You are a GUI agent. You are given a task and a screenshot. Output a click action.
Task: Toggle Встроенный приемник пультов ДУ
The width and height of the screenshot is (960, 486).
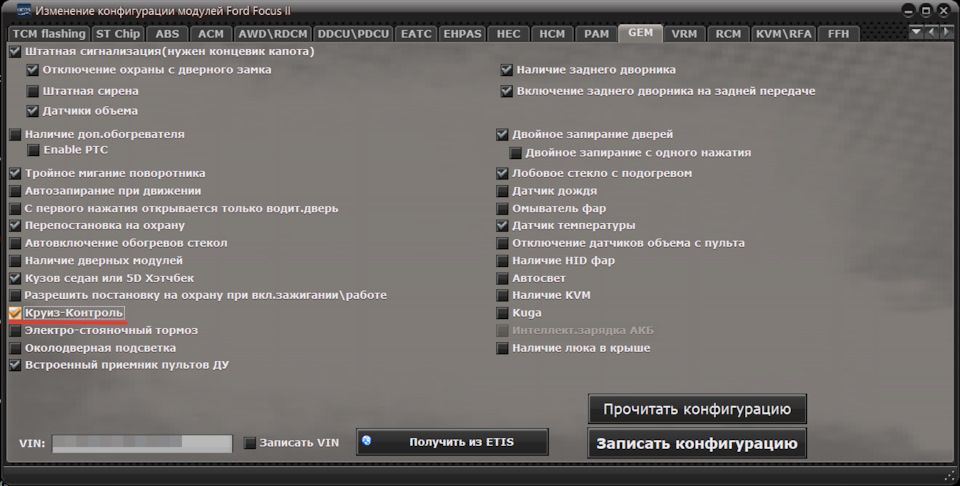15,365
